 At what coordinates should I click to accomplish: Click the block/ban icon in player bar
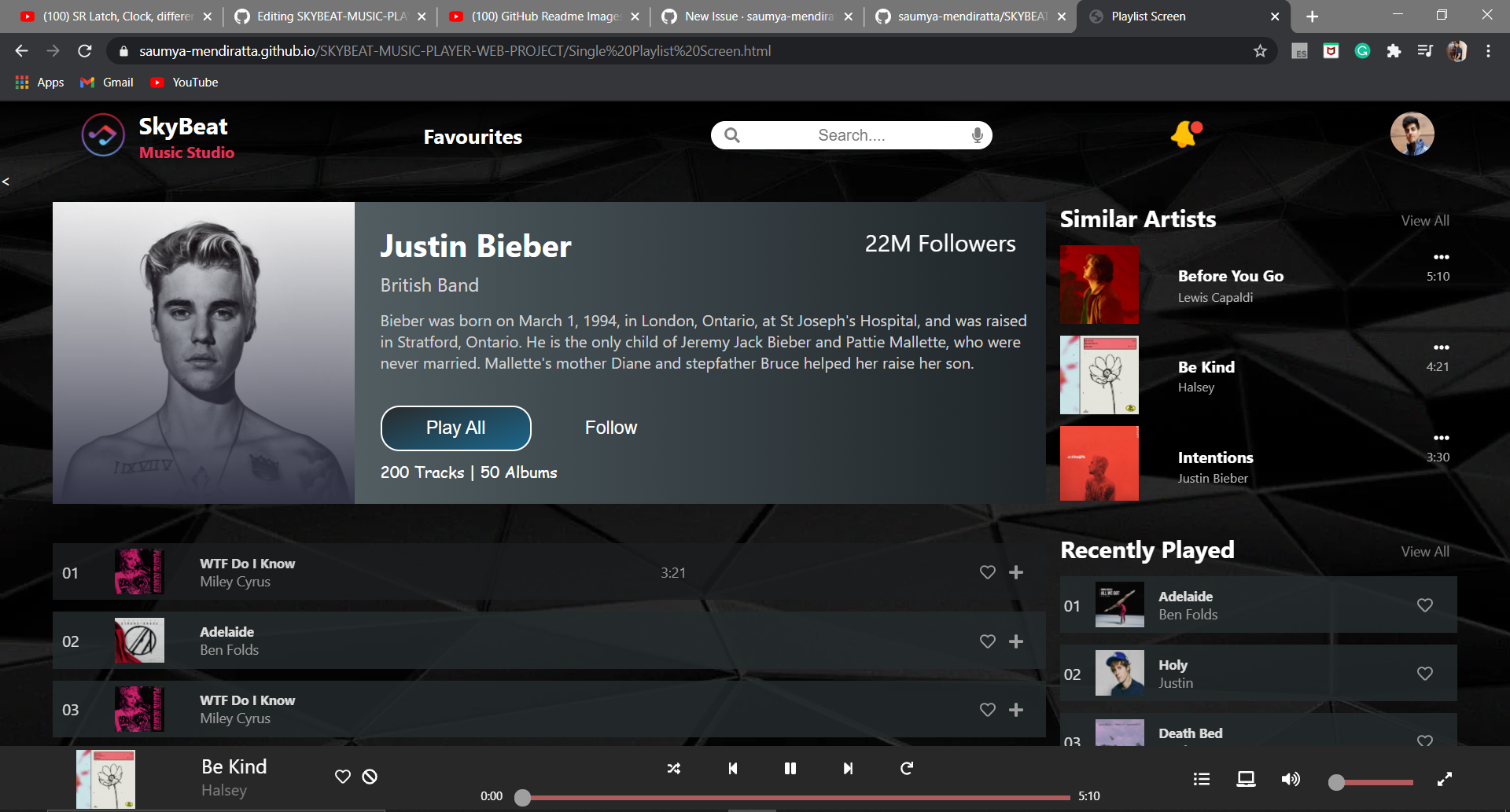370,777
